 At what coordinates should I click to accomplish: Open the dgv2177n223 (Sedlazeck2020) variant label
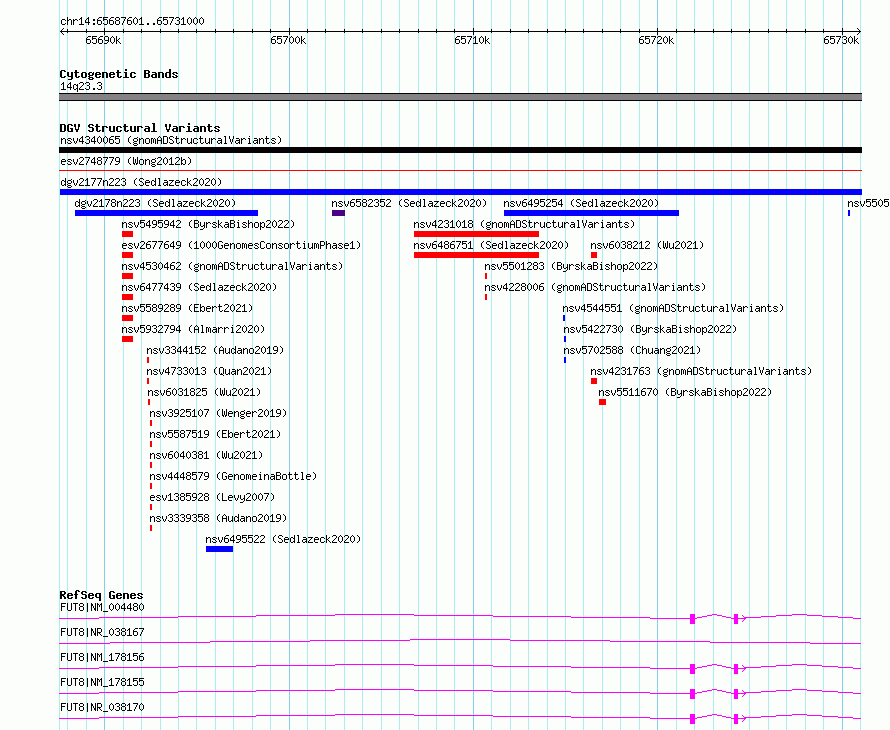(141, 182)
